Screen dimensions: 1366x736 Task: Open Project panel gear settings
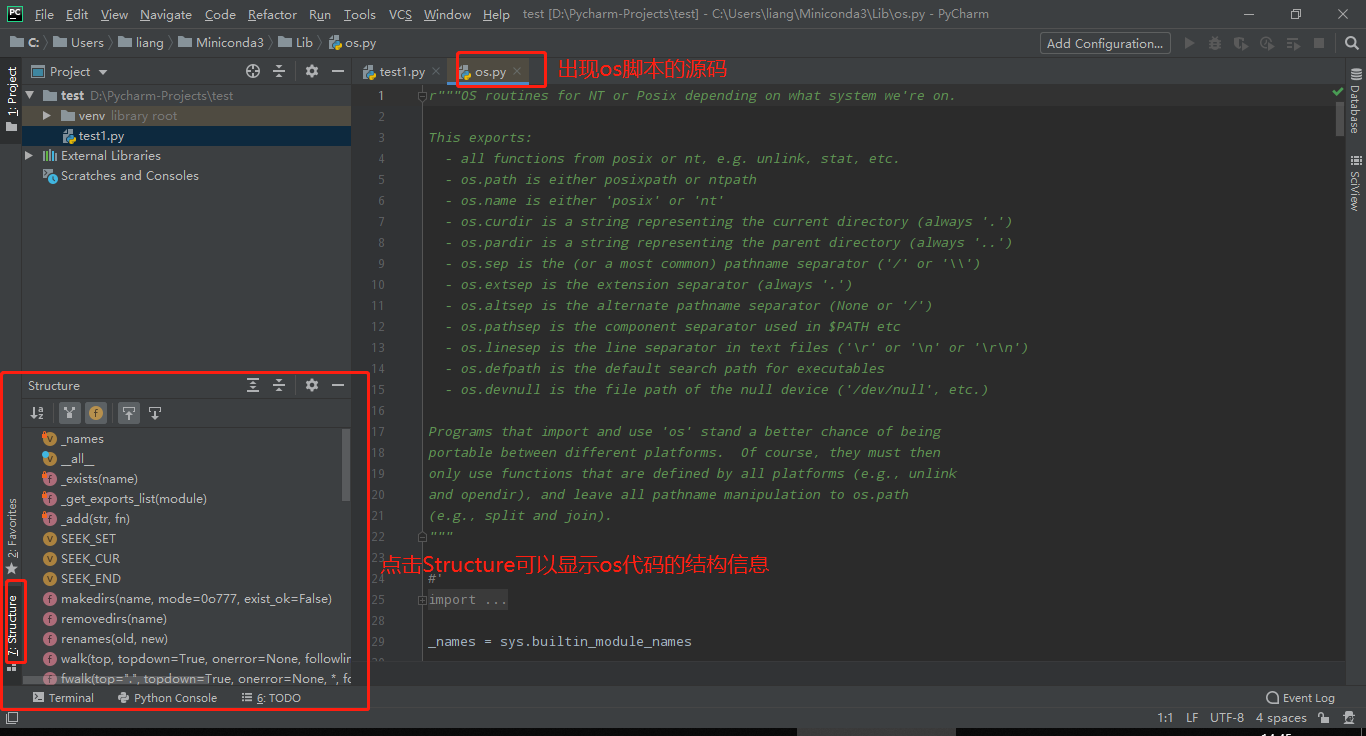[x=312, y=71]
